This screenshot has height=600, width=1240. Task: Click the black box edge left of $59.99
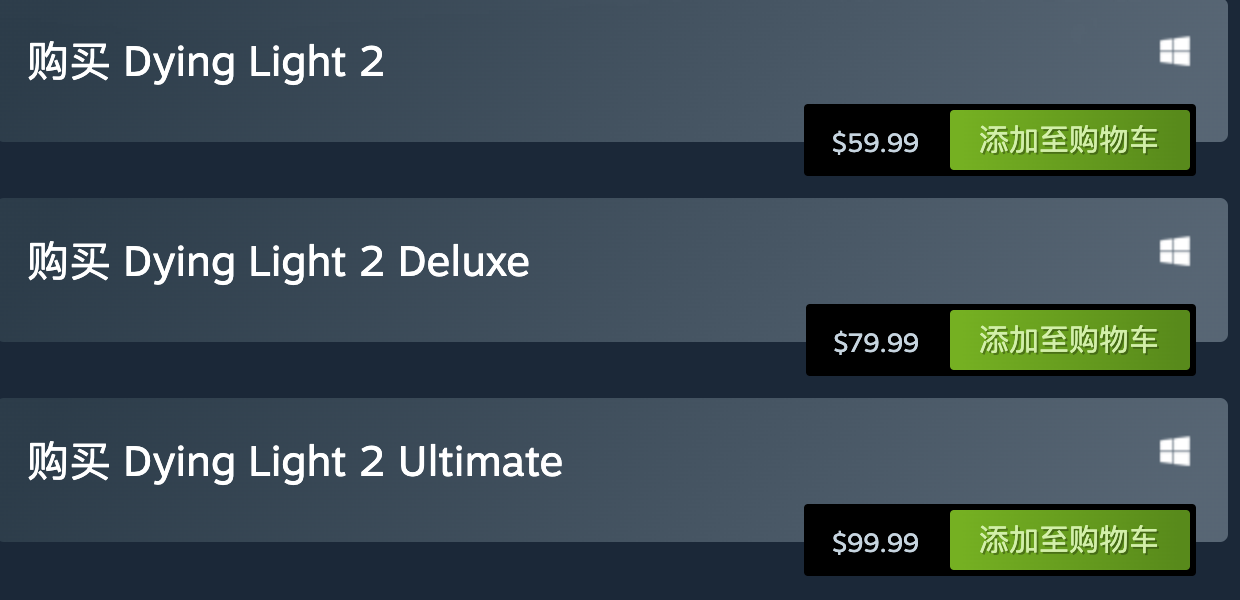(812, 140)
